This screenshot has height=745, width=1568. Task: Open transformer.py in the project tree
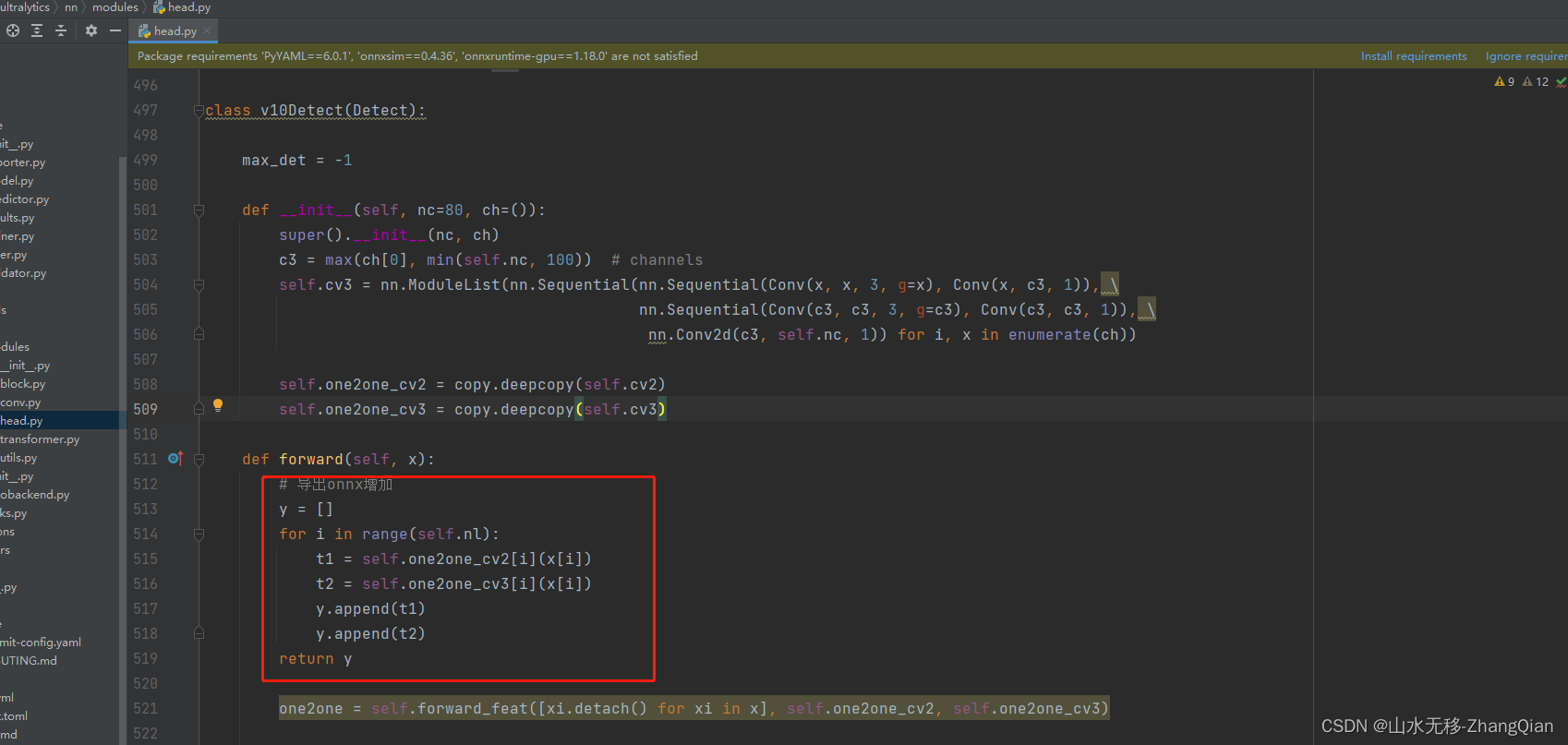tap(40, 439)
